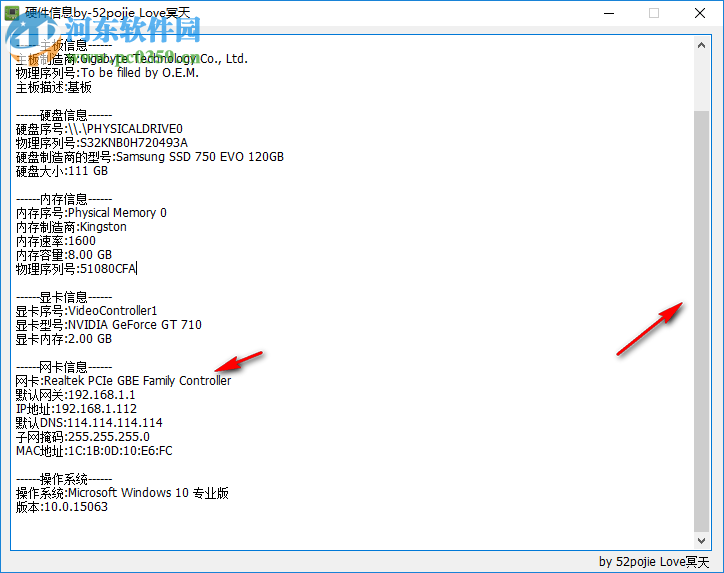Click the line '主板描述:基板'
The width and height of the screenshot is (724, 573).
tap(54, 87)
